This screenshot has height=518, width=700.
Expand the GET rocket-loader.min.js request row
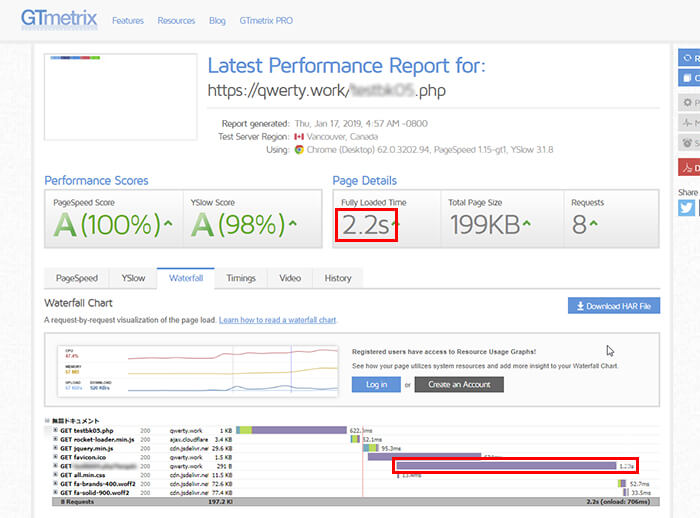point(55,439)
